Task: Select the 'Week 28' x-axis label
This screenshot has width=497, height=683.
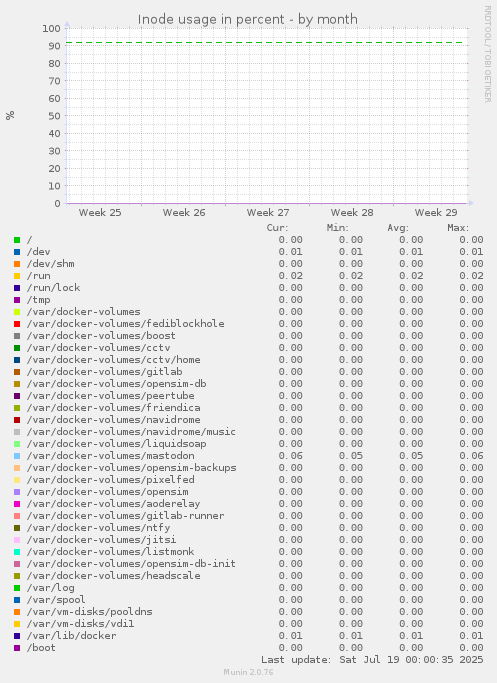Action: point(352,213)
